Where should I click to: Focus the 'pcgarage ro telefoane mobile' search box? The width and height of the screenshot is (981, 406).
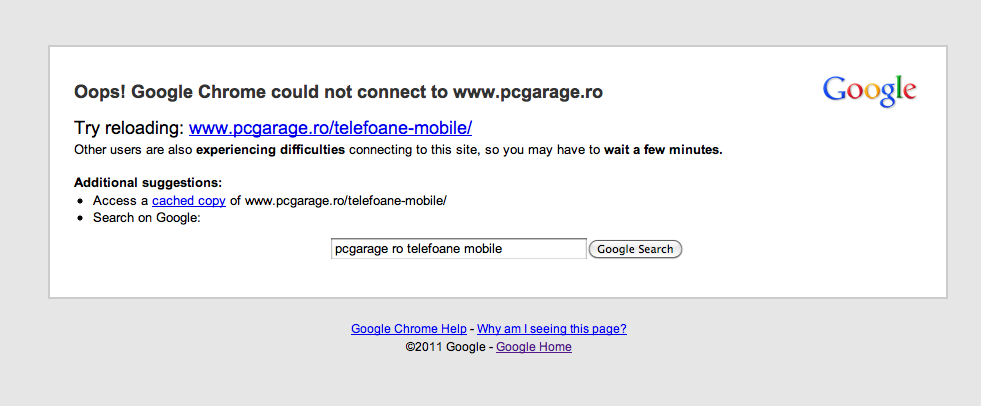click(x=458, y=249)
